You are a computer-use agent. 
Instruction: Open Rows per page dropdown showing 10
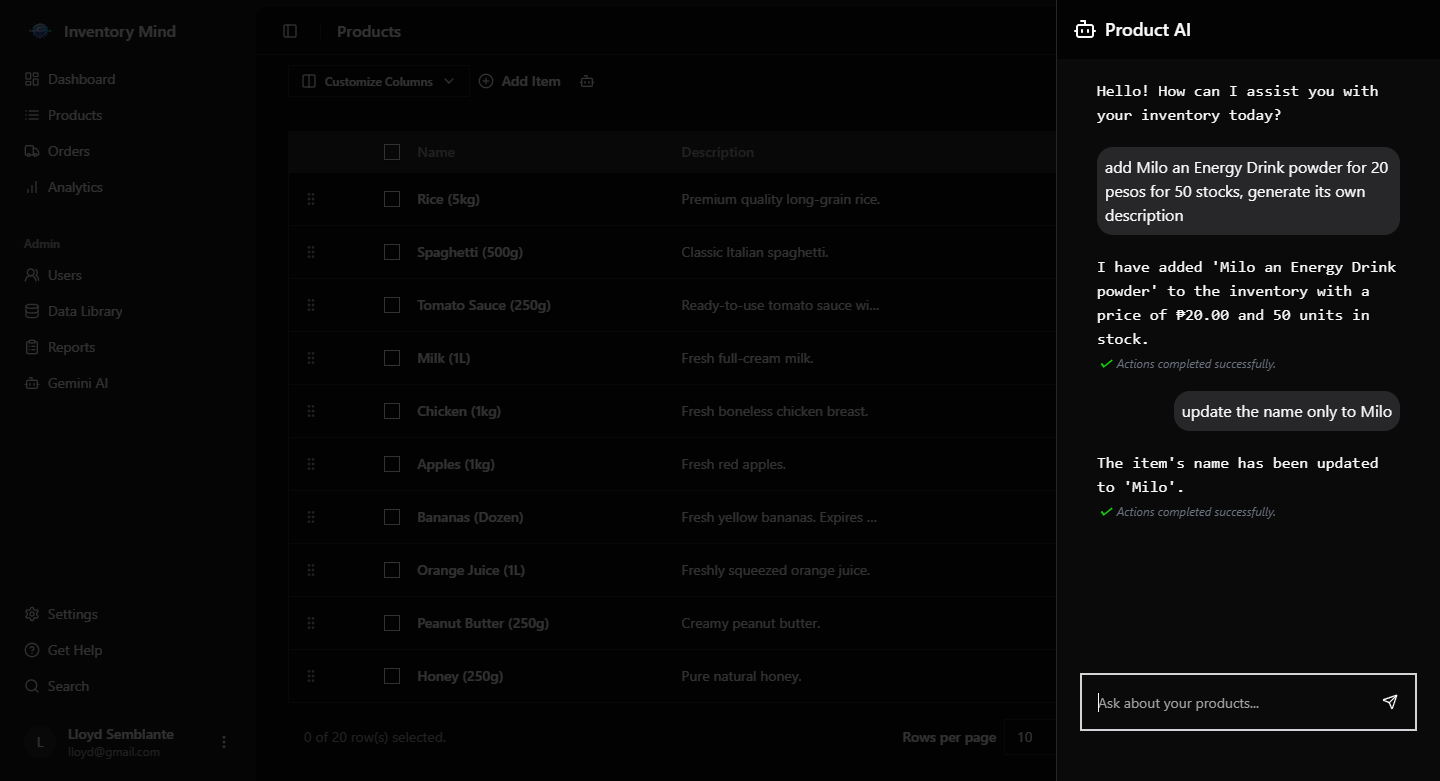(x=1030, y=737)
